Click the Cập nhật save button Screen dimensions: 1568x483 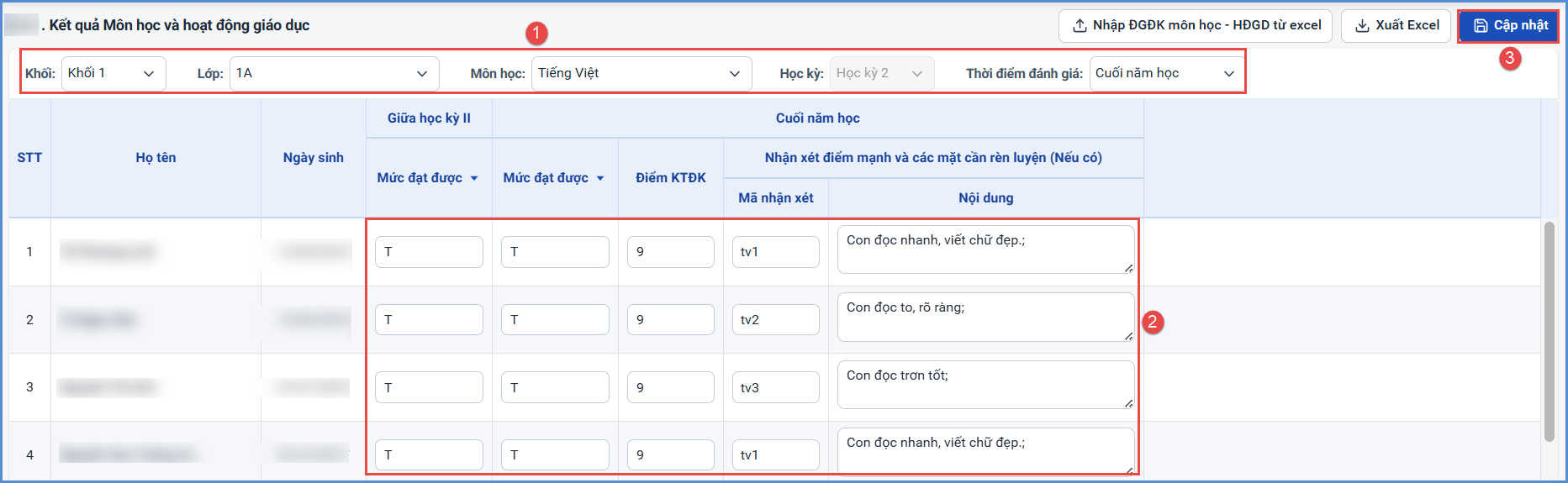tap(1510, 25)
